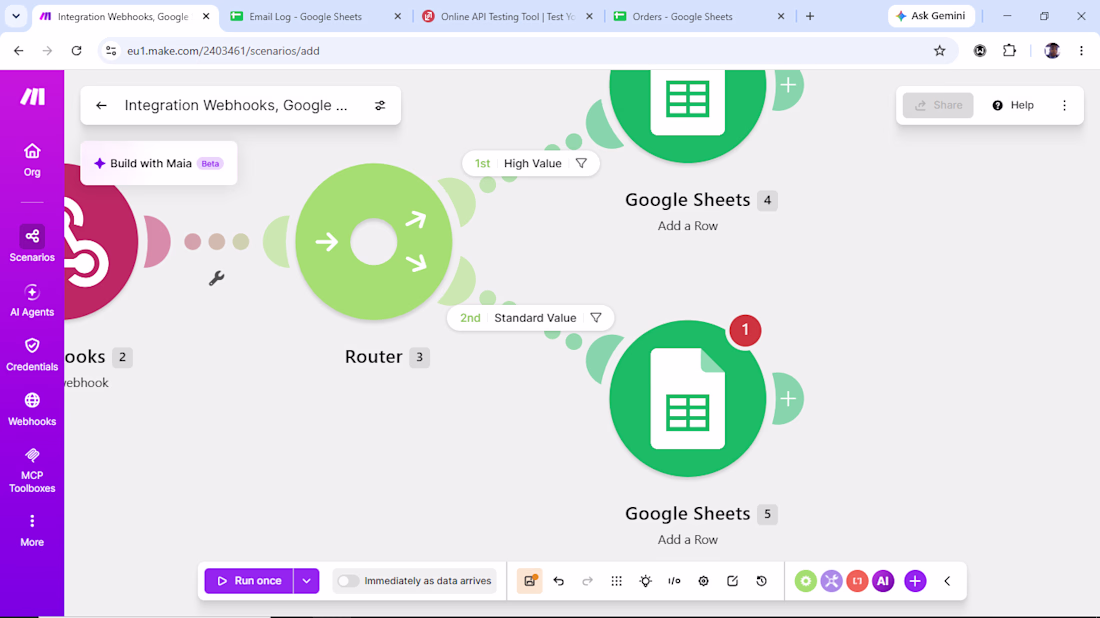Click the green flow control favorite icon
Image resolution: width=1100 pixels, height=618 pixels.
(805, 581)
